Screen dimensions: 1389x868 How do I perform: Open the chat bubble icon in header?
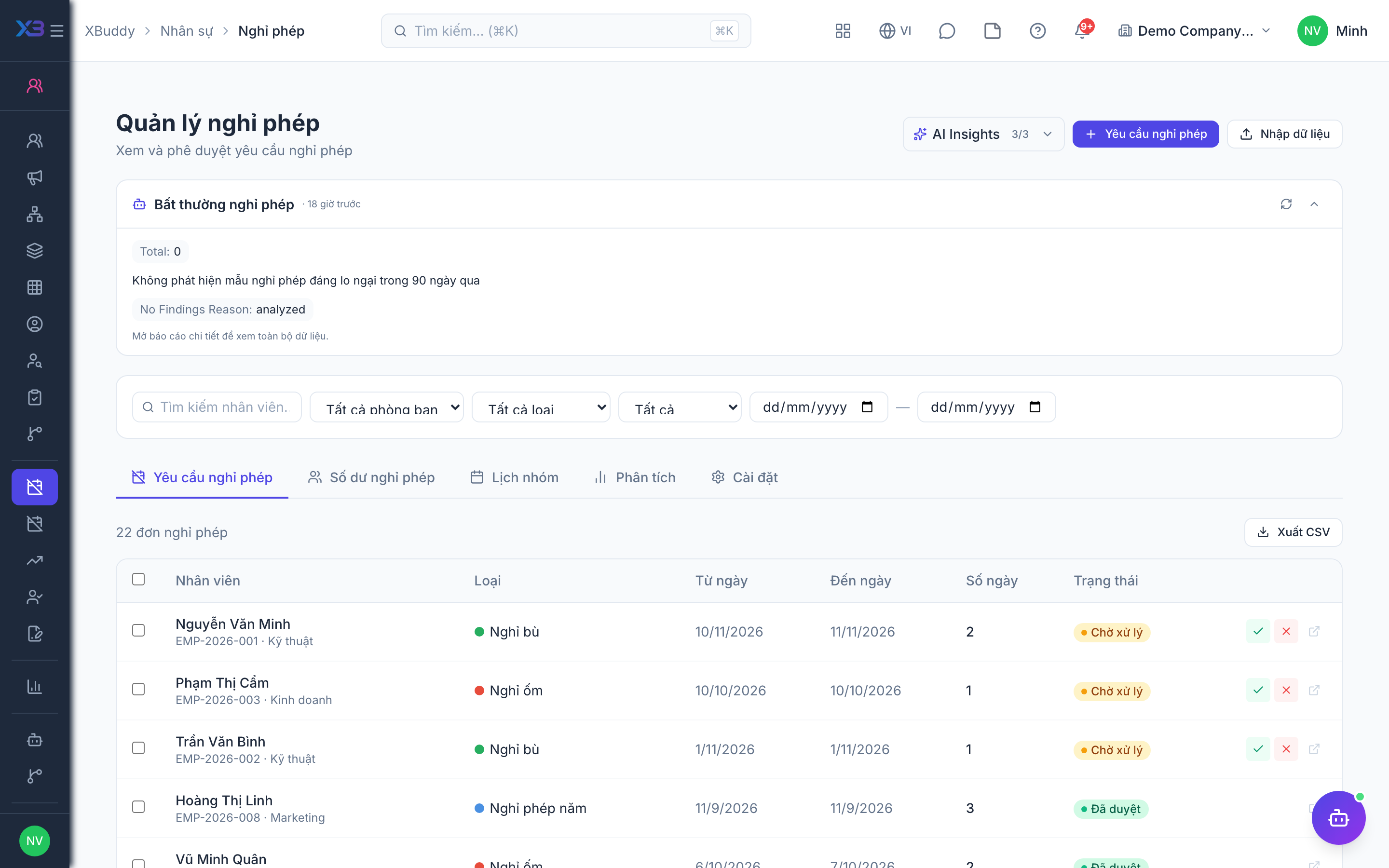coord(946,31)
